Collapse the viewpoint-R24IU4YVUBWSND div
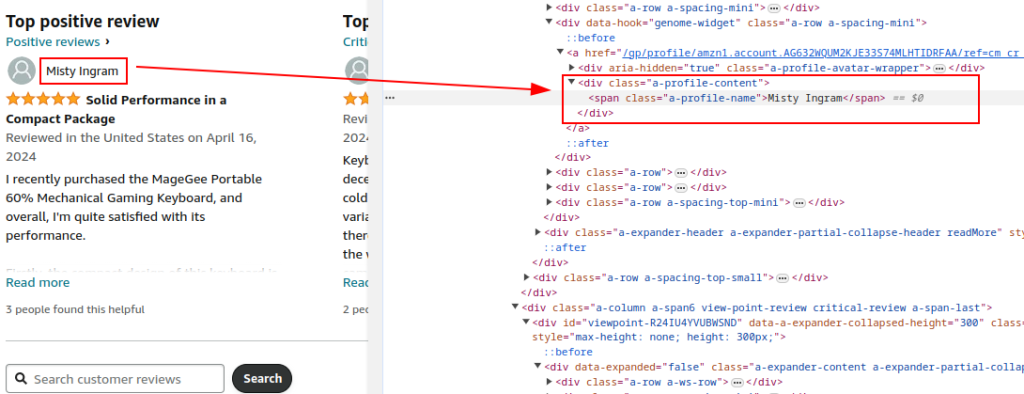The width and height of the screenshot is (1024, 394). click(526, 322)
